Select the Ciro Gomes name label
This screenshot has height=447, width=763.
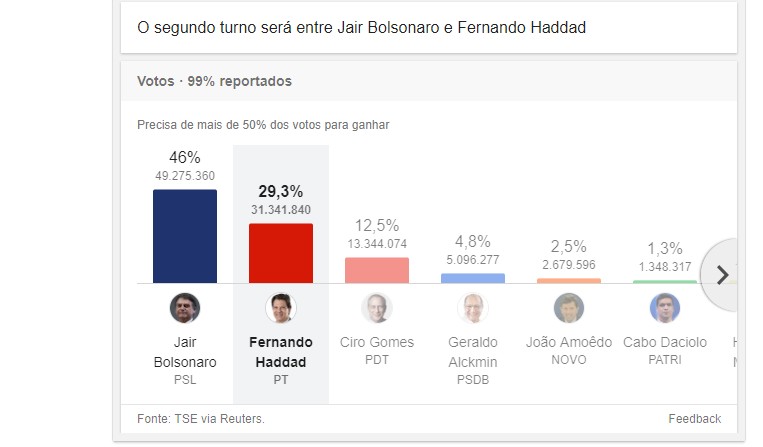tap(377, 342)
